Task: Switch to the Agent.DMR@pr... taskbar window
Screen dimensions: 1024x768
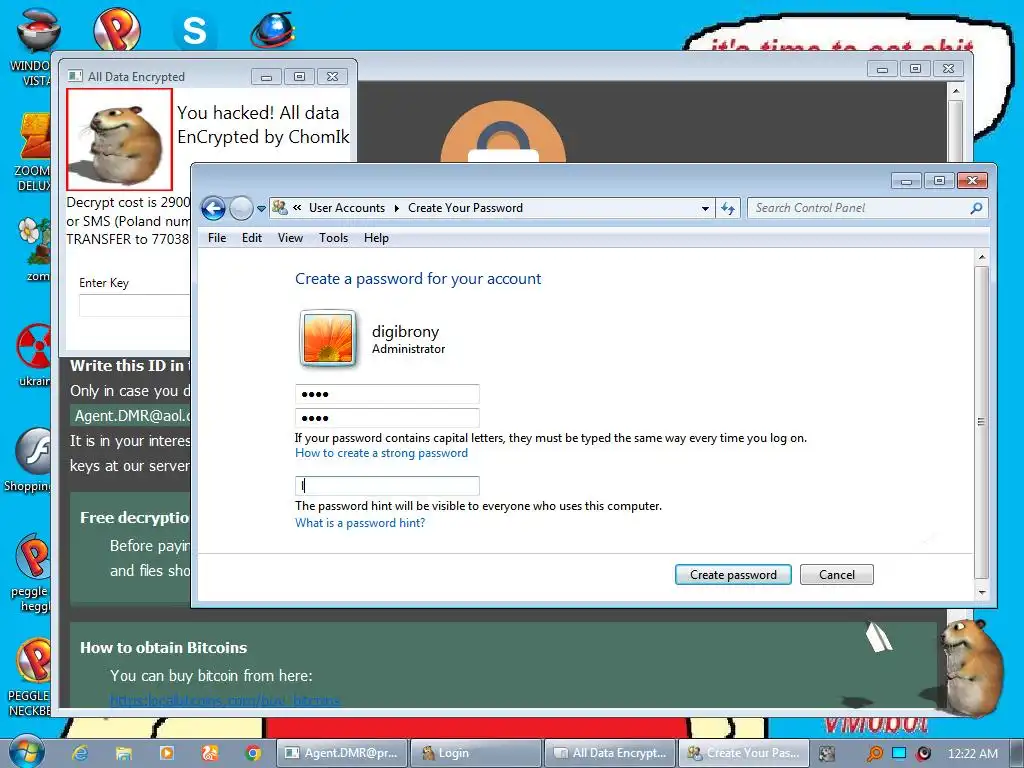Action: point(342,753)
